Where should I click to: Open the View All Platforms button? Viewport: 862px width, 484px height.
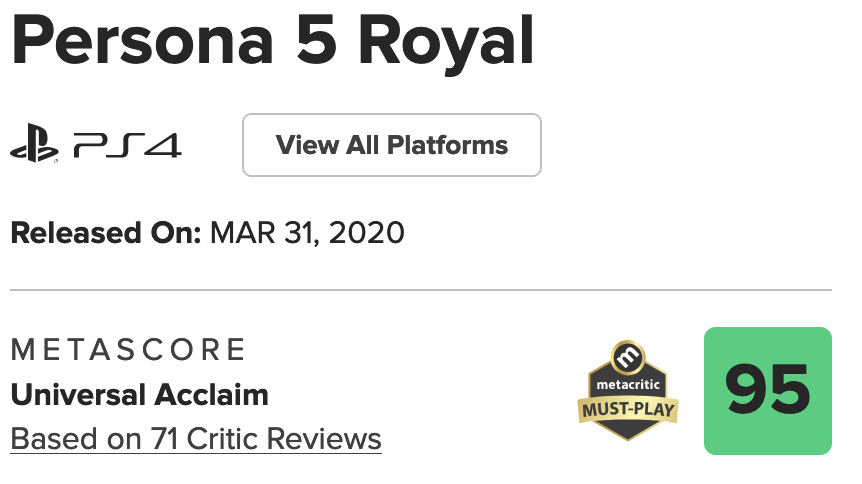click(391, 145)
